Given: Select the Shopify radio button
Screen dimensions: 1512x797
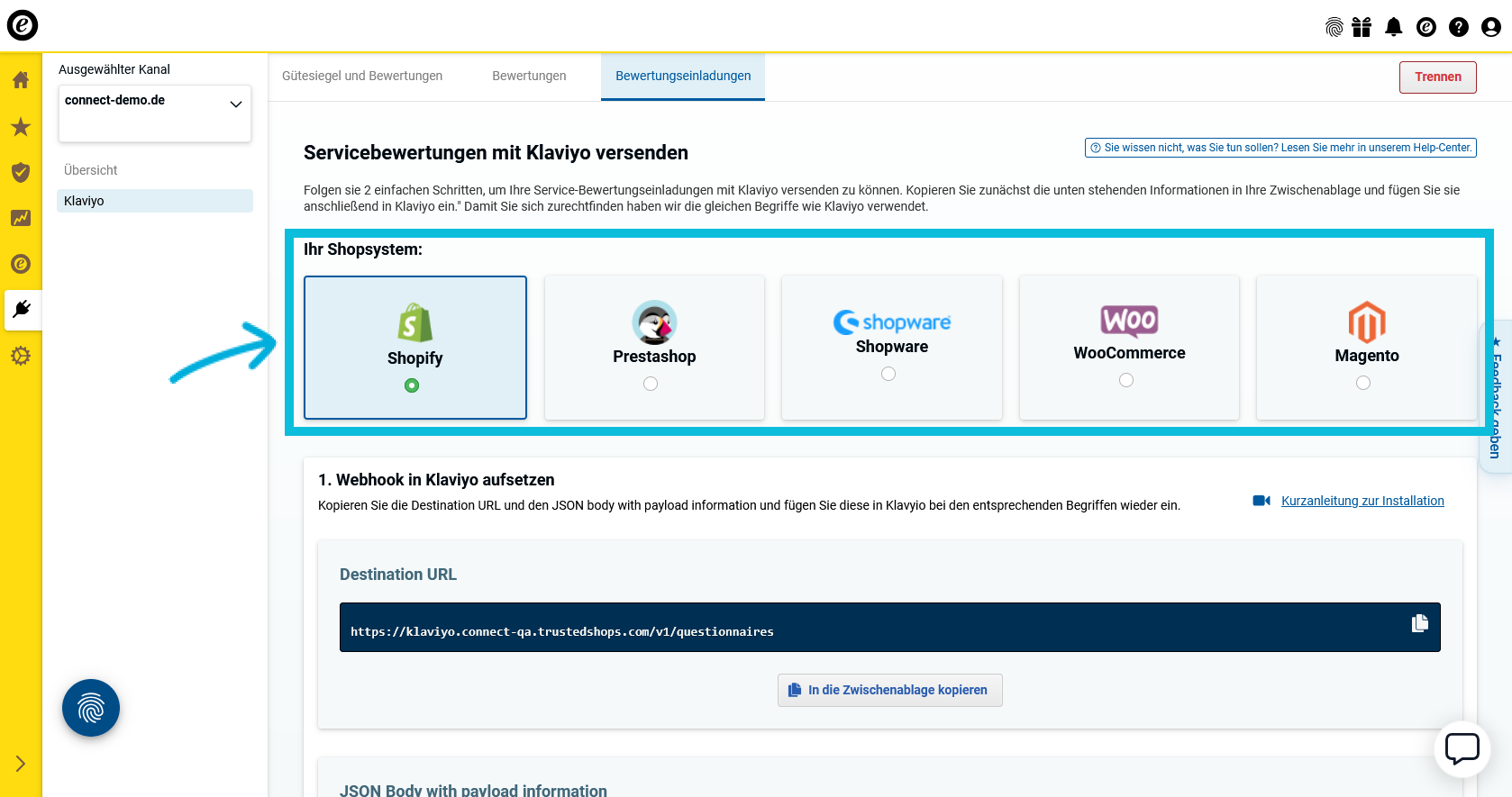Looking at the screenshot, I should click(412, 385).
